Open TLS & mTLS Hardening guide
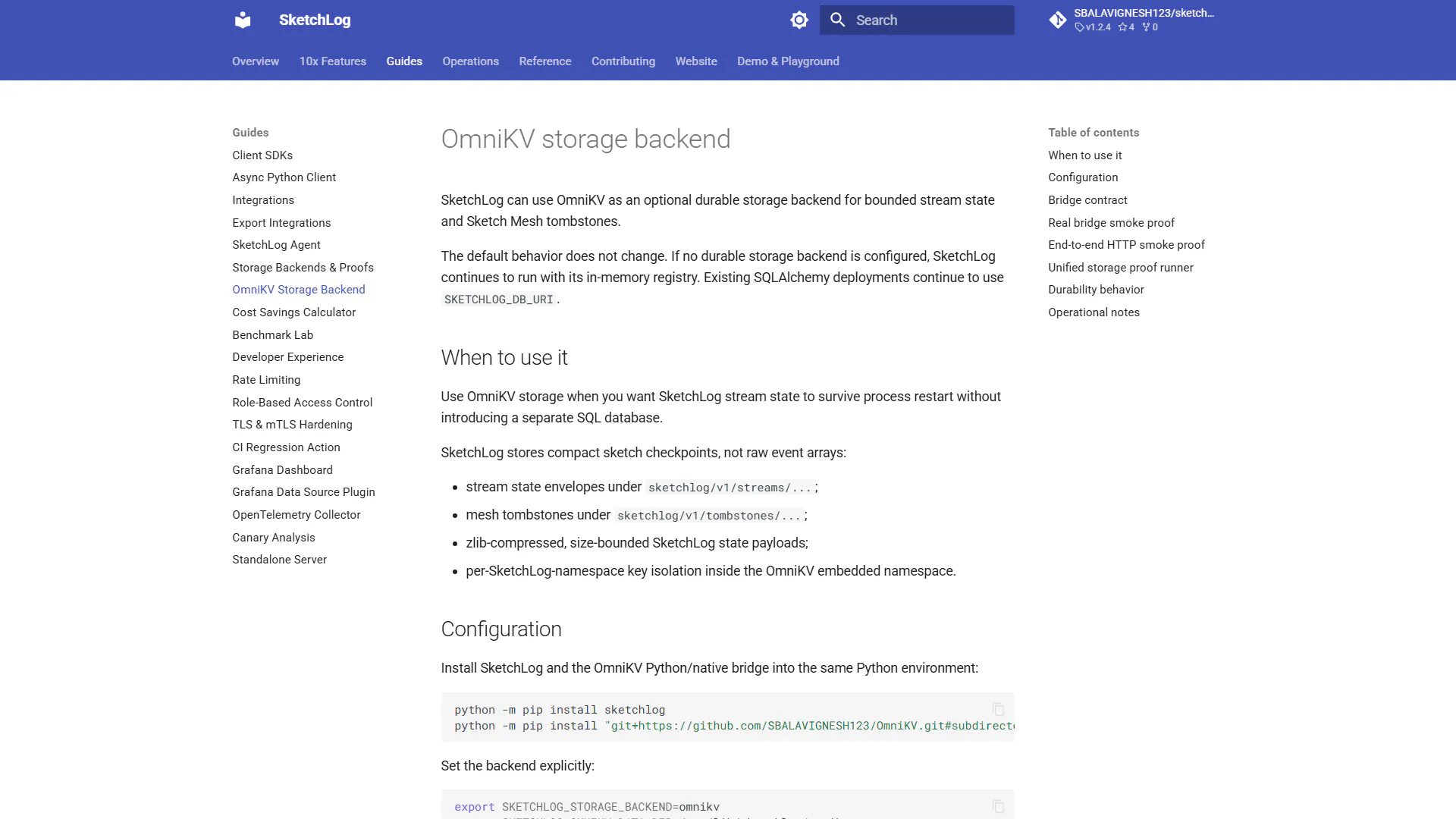This screenshot has height=819, width=1456. 293,425
